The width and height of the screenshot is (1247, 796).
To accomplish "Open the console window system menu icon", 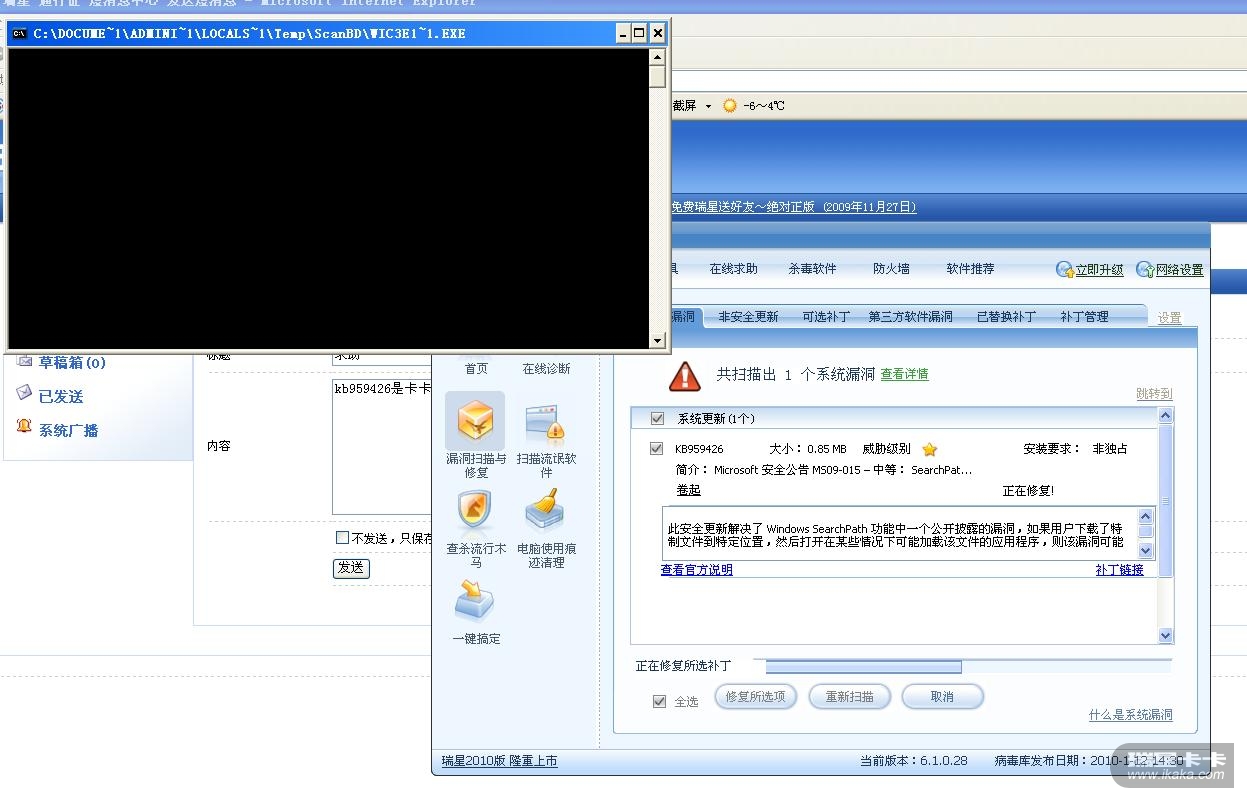I will pos(20,33).
